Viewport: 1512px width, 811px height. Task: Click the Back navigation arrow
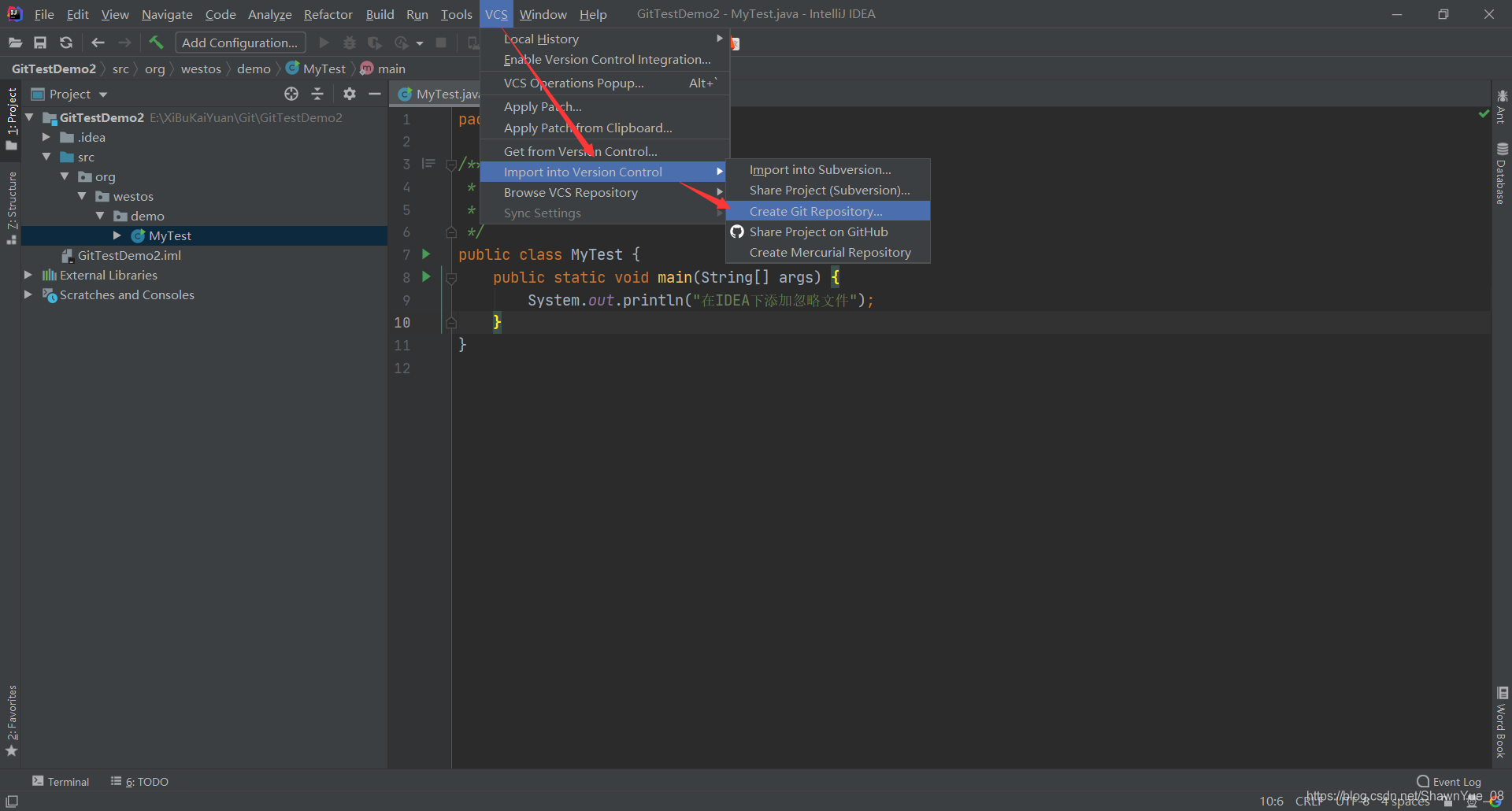pyautogui.click(x=98, y=43)
